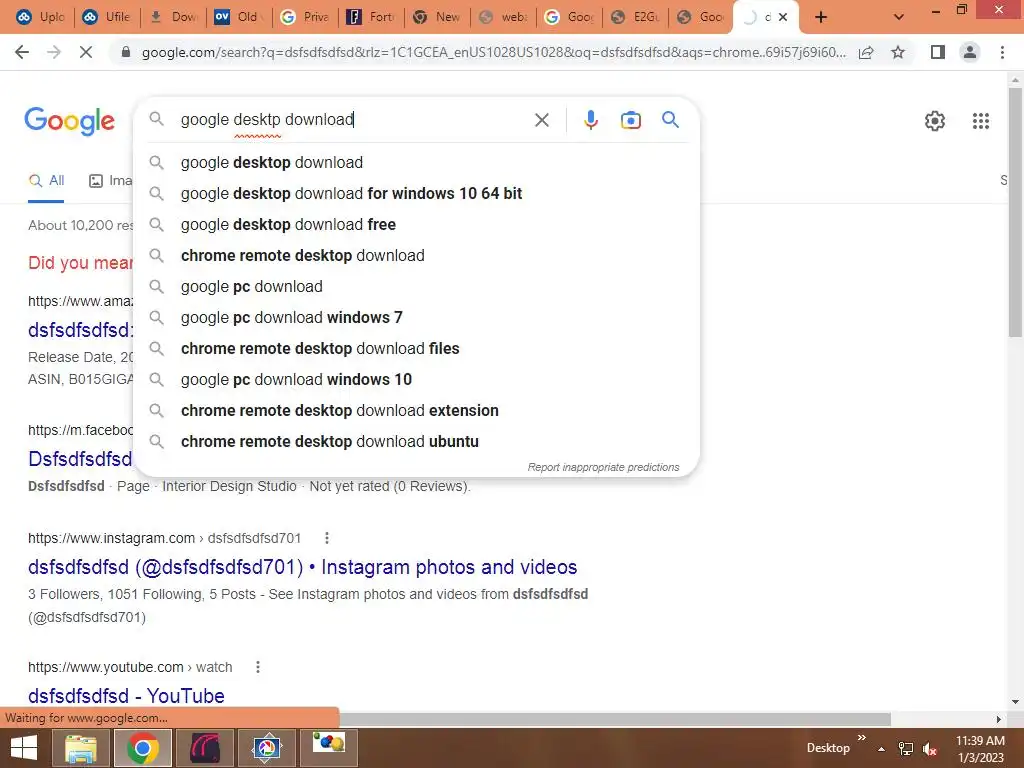Open the tab search dropdown arrow
The width and height of the screenshot is (1024, 768).
point(899,18)
